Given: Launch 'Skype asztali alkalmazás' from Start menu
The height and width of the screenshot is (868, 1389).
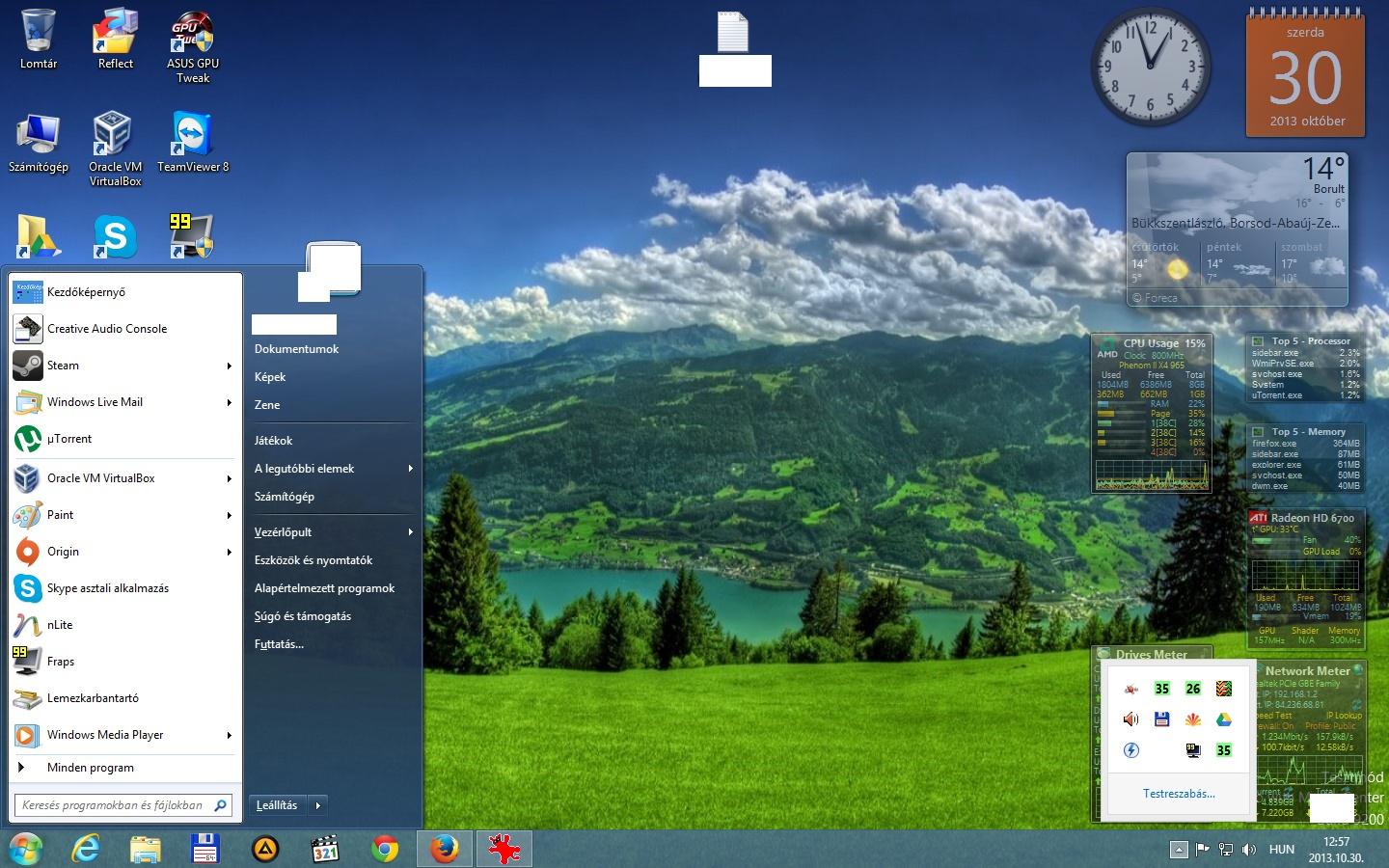Looking at the screenshot, I should 124,588.
